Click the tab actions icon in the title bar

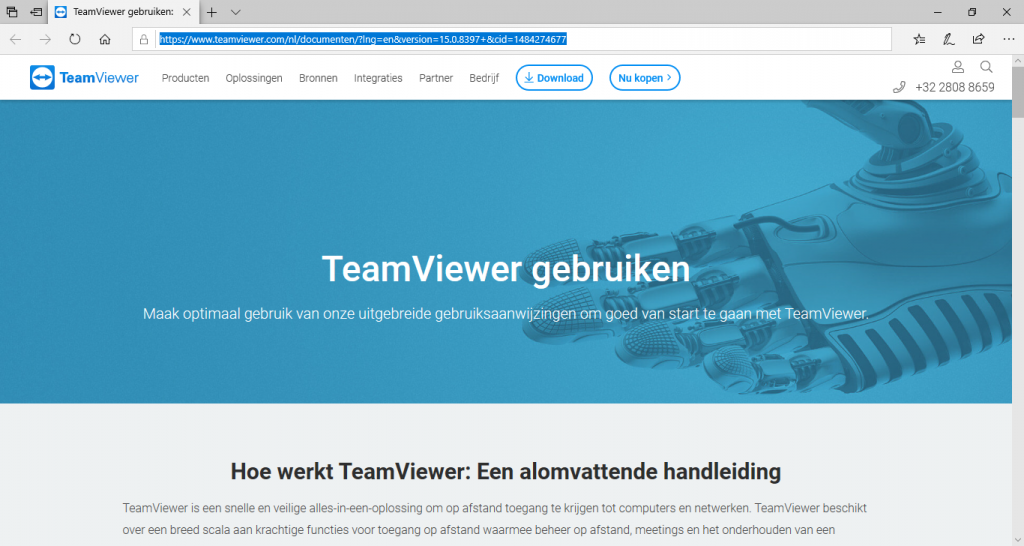12,12
